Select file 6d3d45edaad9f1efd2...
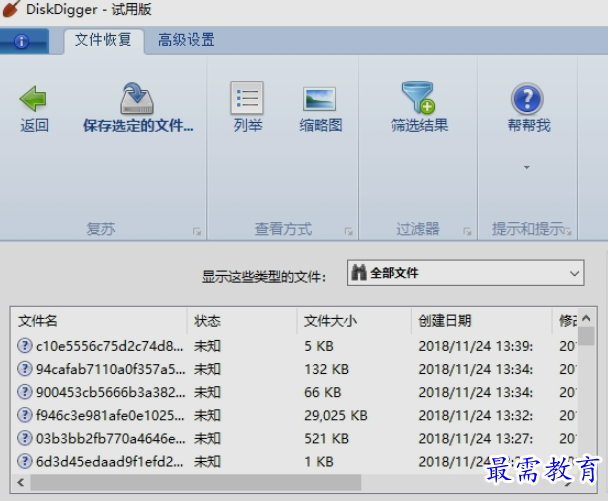This screenshot has width=608, height=501. (x=109, y=461)
